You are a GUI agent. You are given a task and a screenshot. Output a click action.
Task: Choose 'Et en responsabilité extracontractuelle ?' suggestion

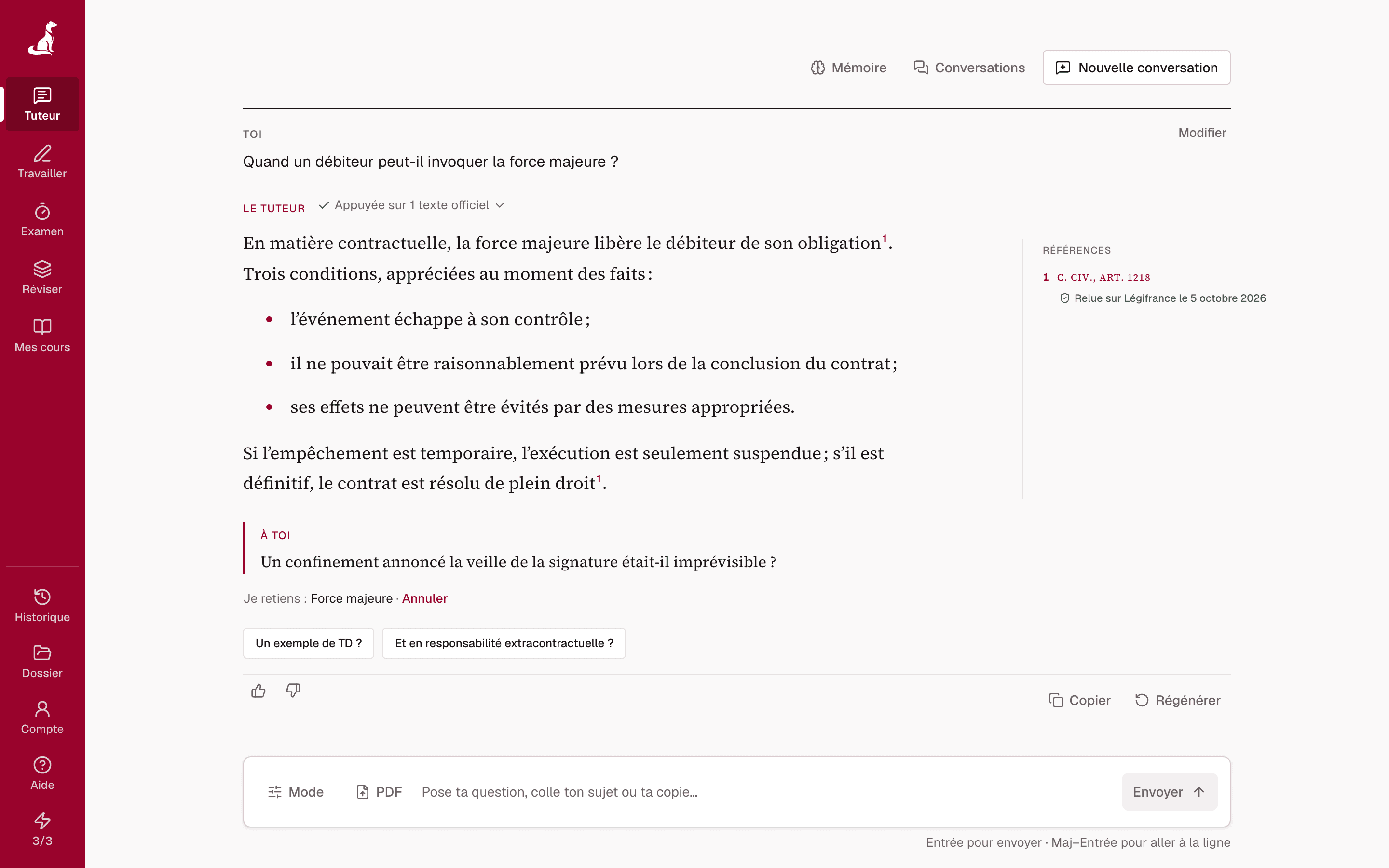[504, 643]
